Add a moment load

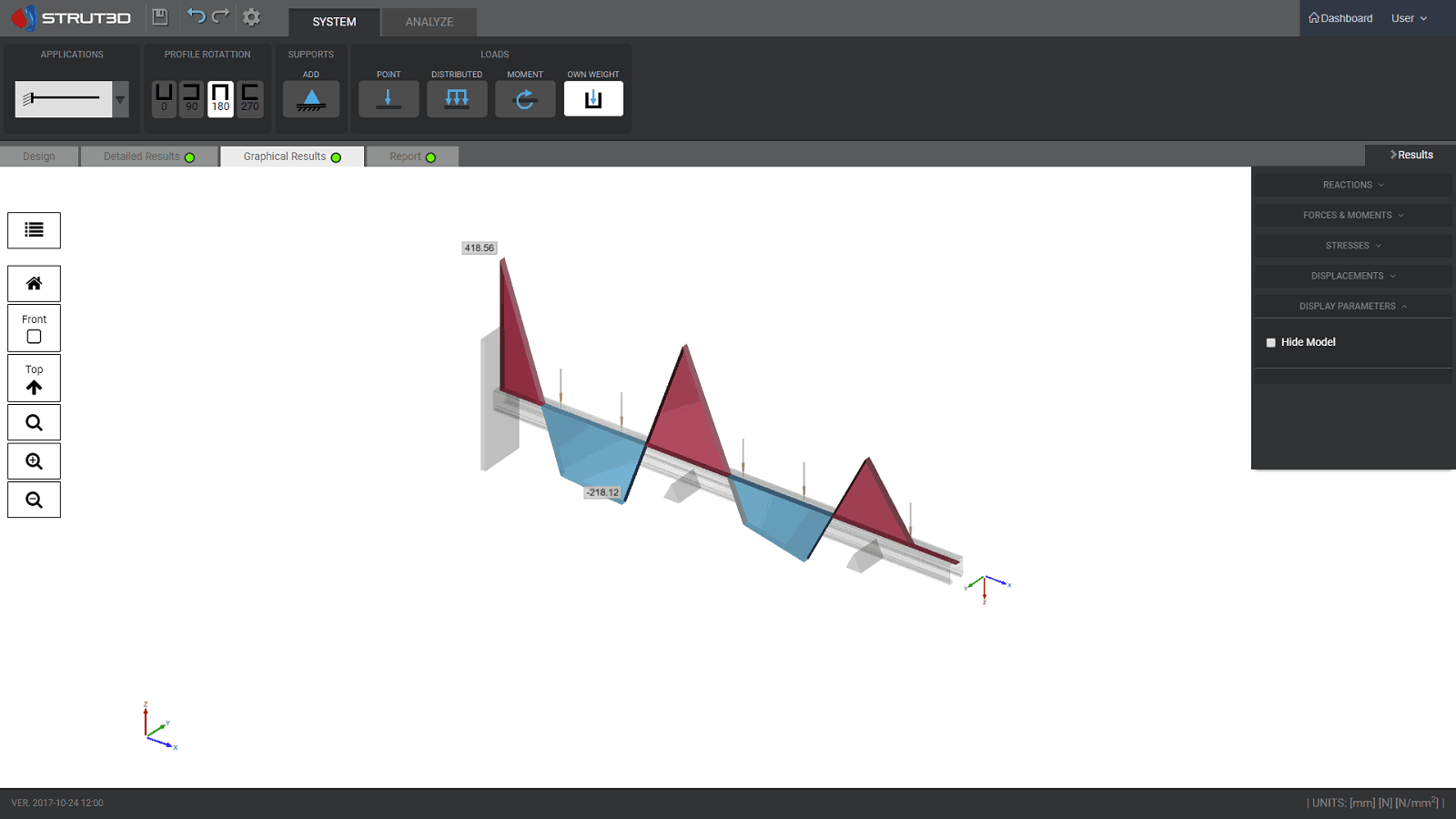[x=525, y=98]
